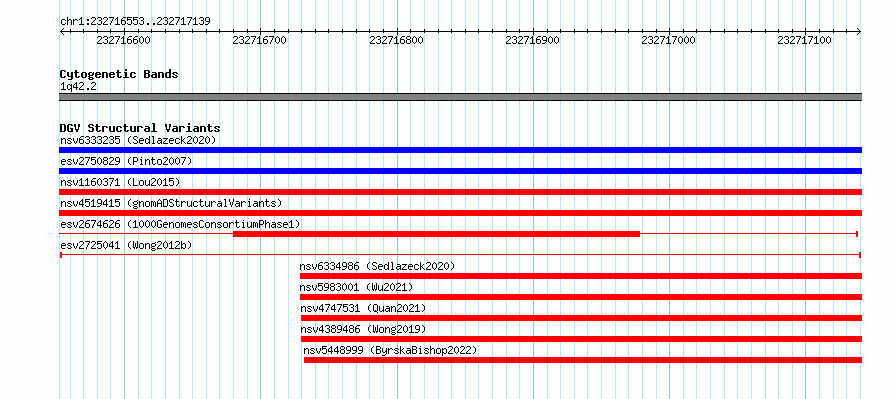Click the nsv6333235 (Sedlazeck2020) blue variant bar
The image size is (890, 399).
(x=460, y=150)
